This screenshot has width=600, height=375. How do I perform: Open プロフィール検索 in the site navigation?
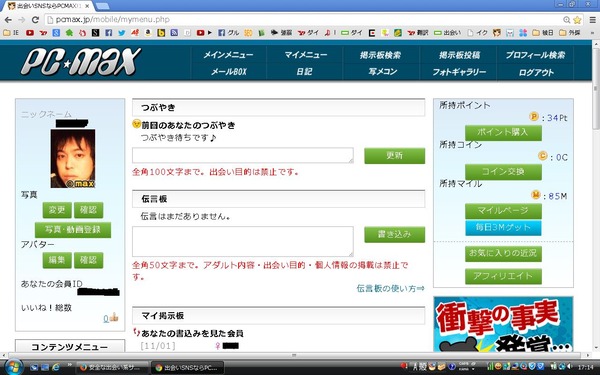tap(535, 55)
